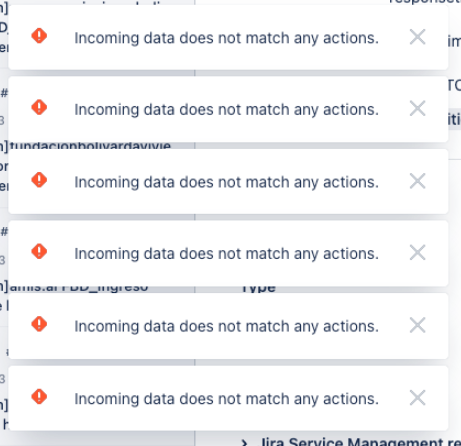Select the error icon in the second toast
This screenshot has width=461, height=446.
pos(39,107)
